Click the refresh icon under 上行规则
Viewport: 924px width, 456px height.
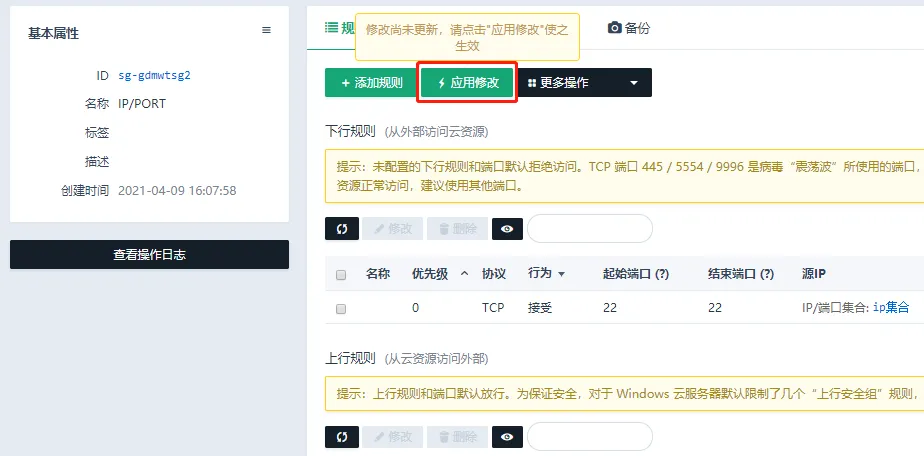(341, 437)
